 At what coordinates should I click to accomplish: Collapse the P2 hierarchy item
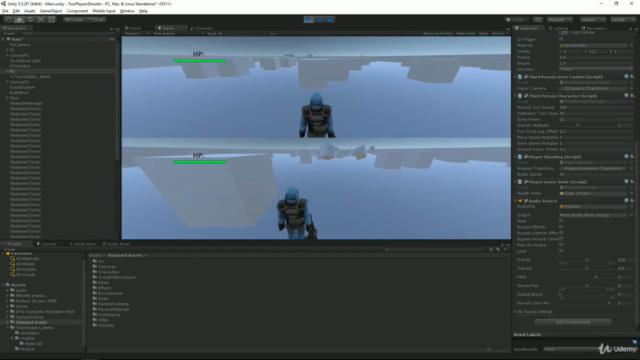7,71
